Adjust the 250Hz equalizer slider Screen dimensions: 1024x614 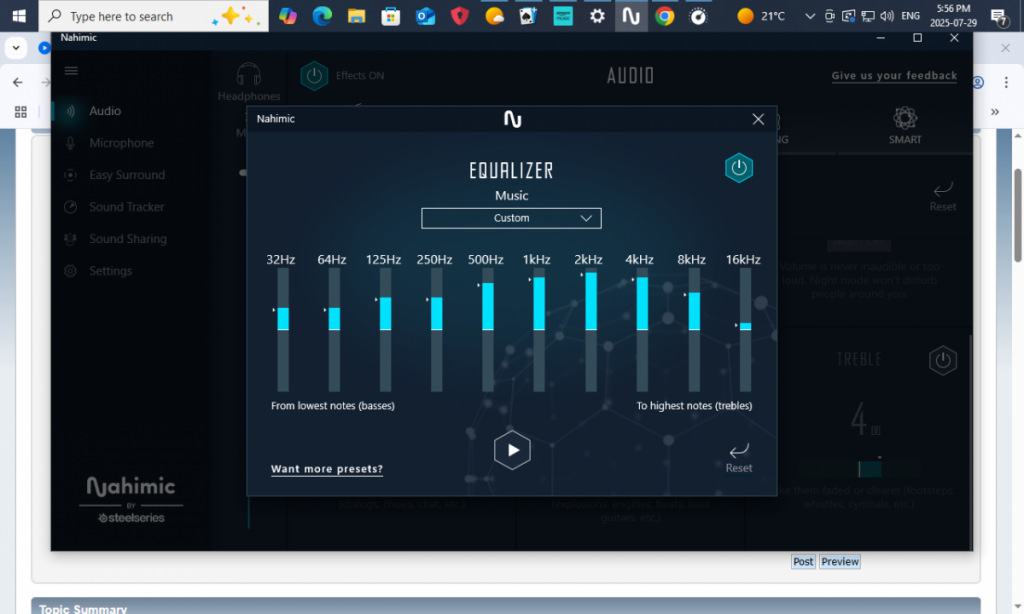(436, 330)
